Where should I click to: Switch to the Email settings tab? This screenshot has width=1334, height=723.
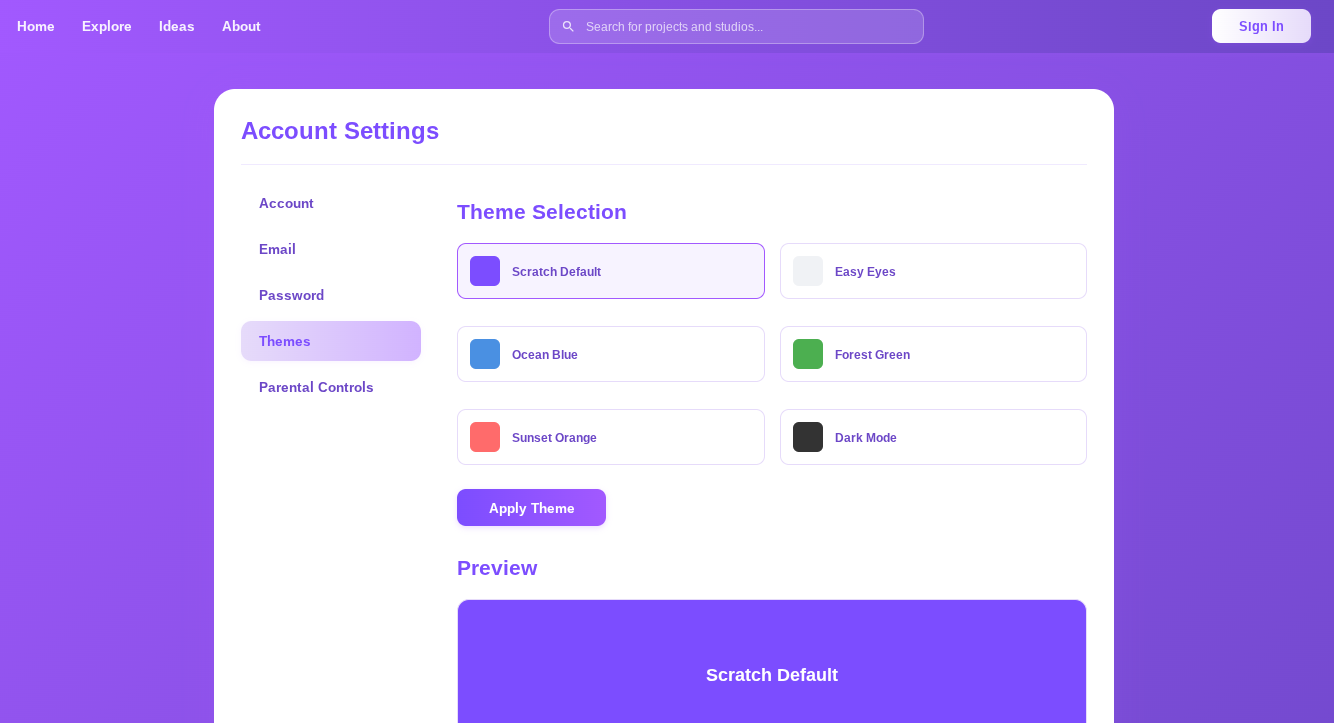(x=277, y=249)
